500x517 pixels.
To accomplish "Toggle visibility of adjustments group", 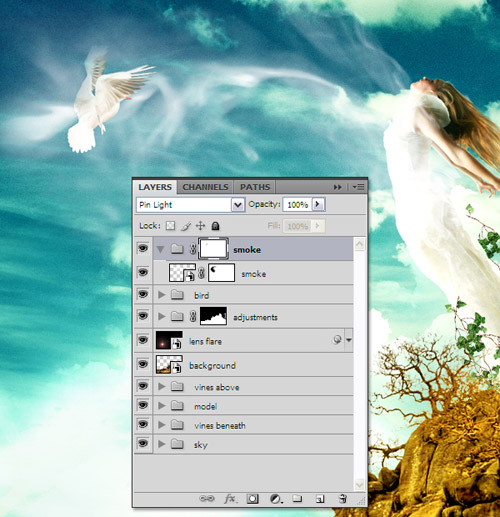I will click(143, 315).
